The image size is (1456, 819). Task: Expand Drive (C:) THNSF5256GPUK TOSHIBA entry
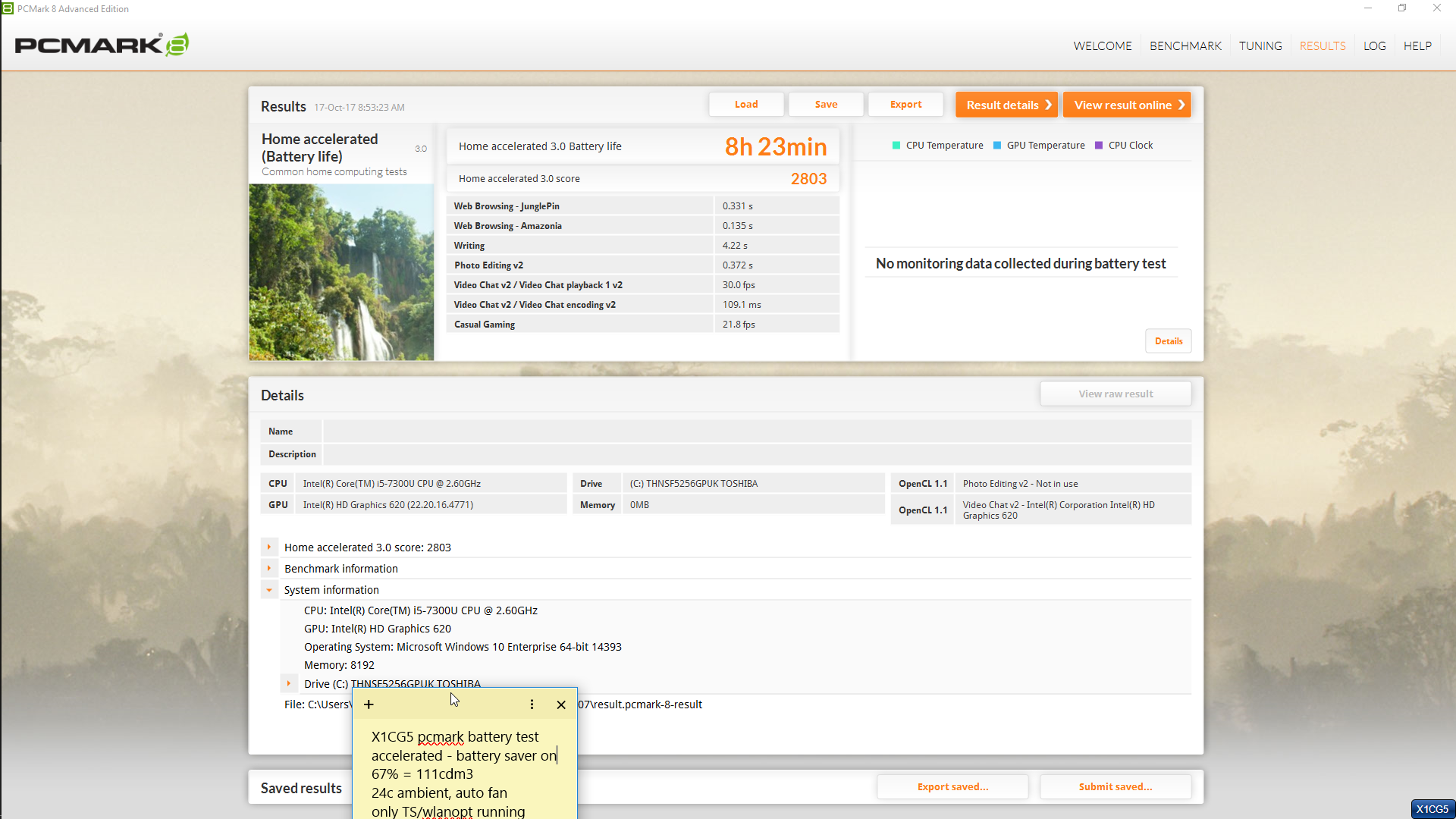click(x=289, y=683)
